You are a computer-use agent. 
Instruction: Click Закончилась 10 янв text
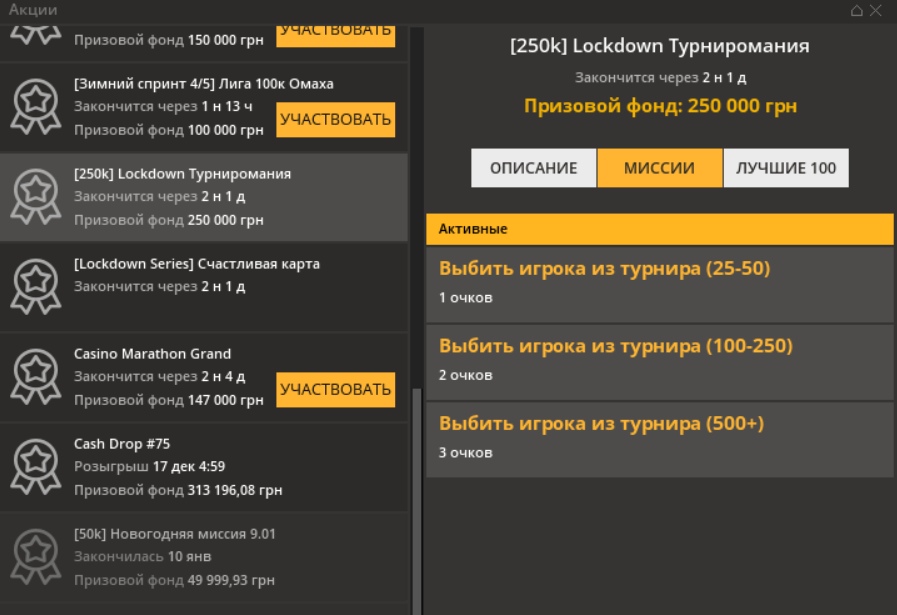142,557
